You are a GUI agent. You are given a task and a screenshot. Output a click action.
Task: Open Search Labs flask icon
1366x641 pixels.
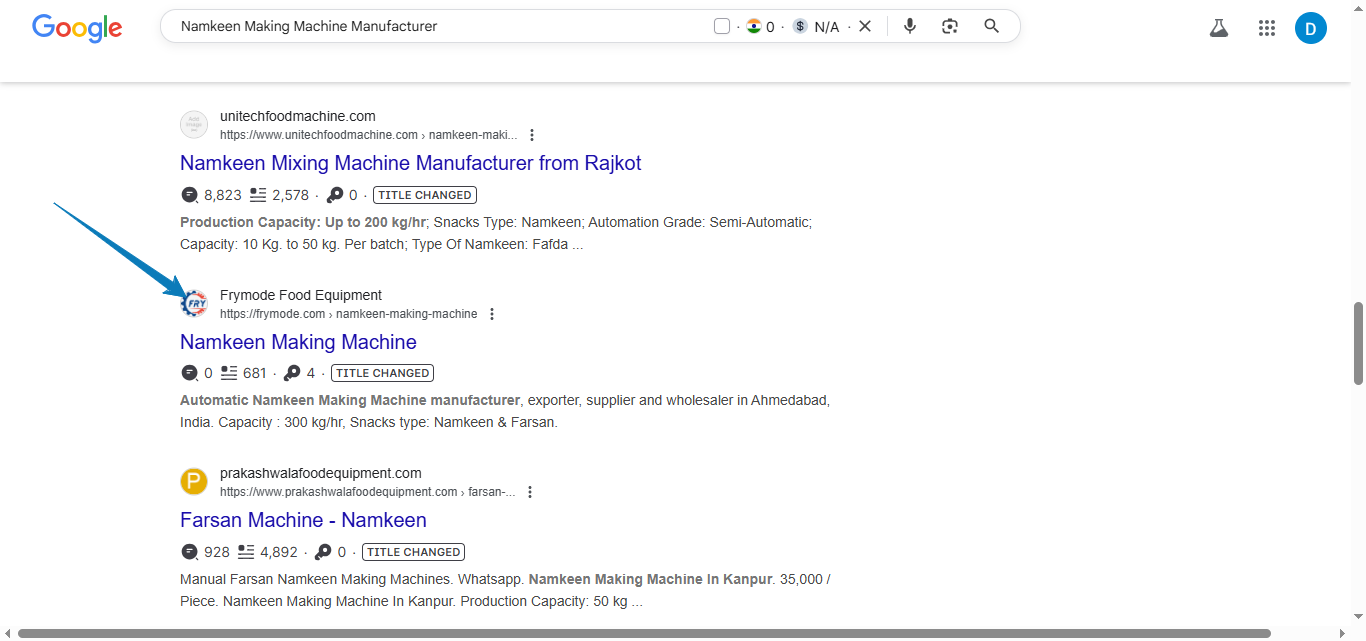click(x=1218, y=28)
